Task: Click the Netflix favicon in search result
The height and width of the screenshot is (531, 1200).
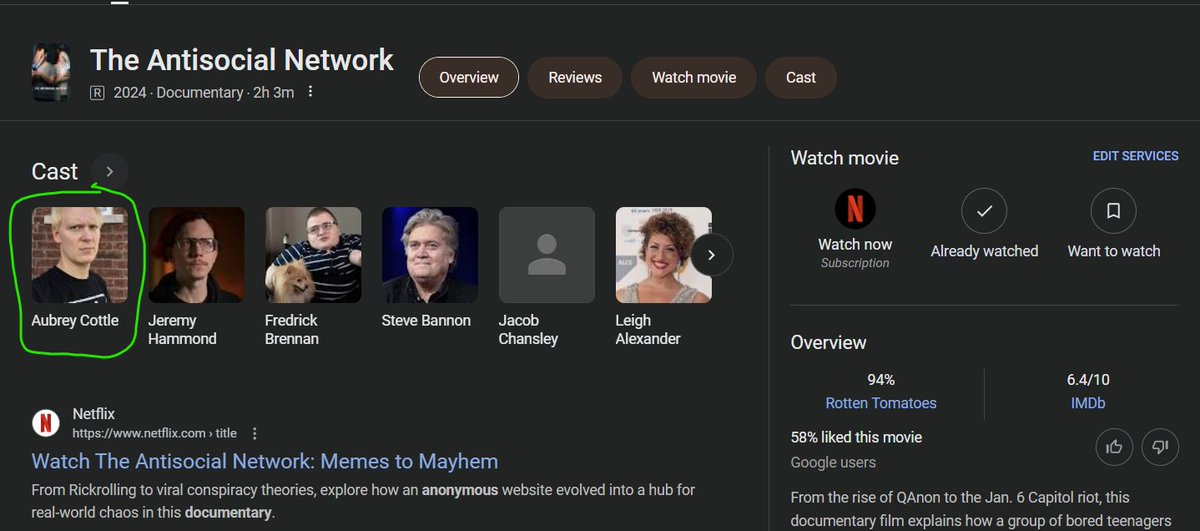Action: pyautogui.click(x=45, y=423)
